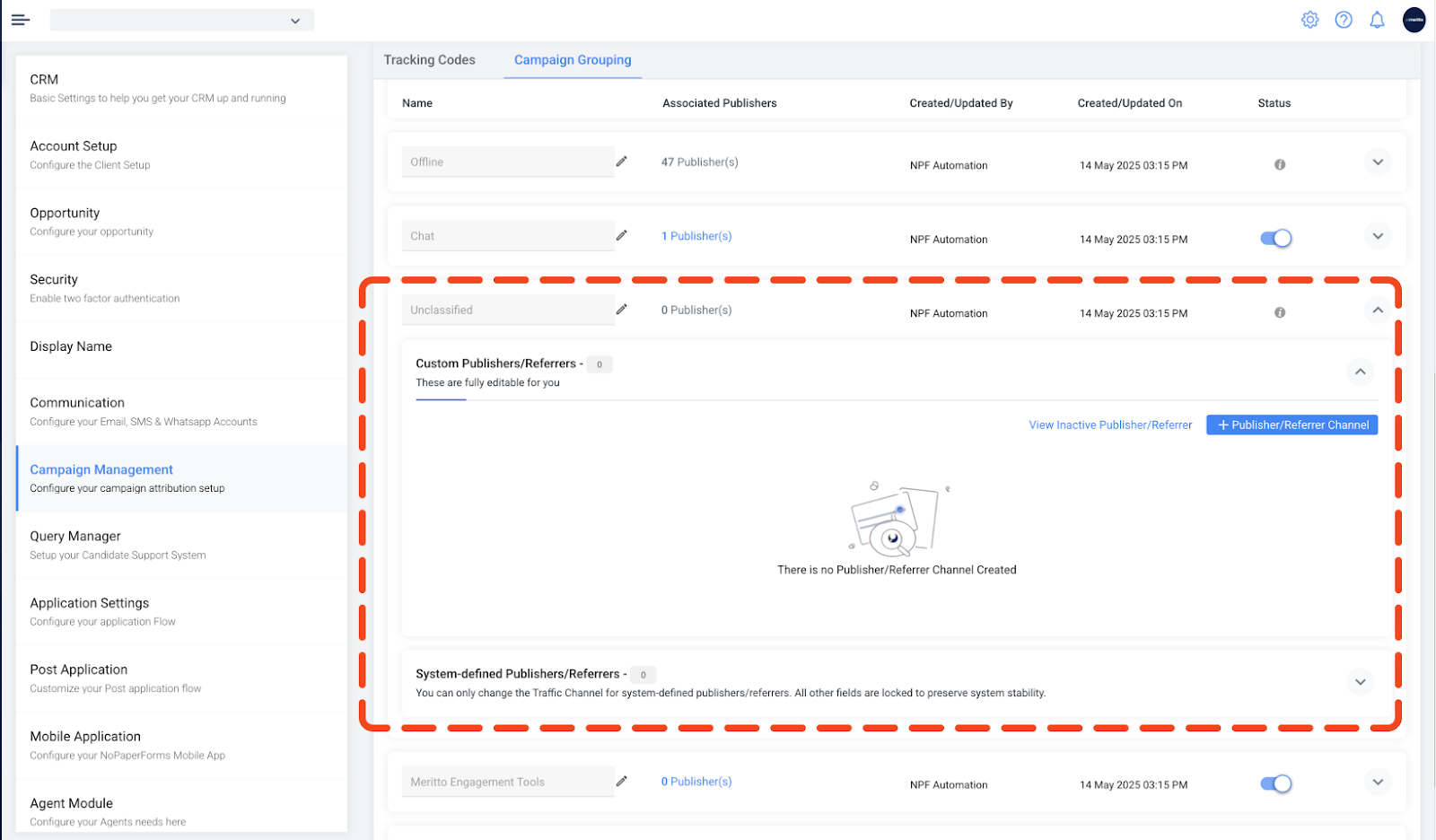Screen dimensions: 1436x840
Task: Collapse the Unclassified group row
Action: pyautogui.click(x=1377, y=311)
